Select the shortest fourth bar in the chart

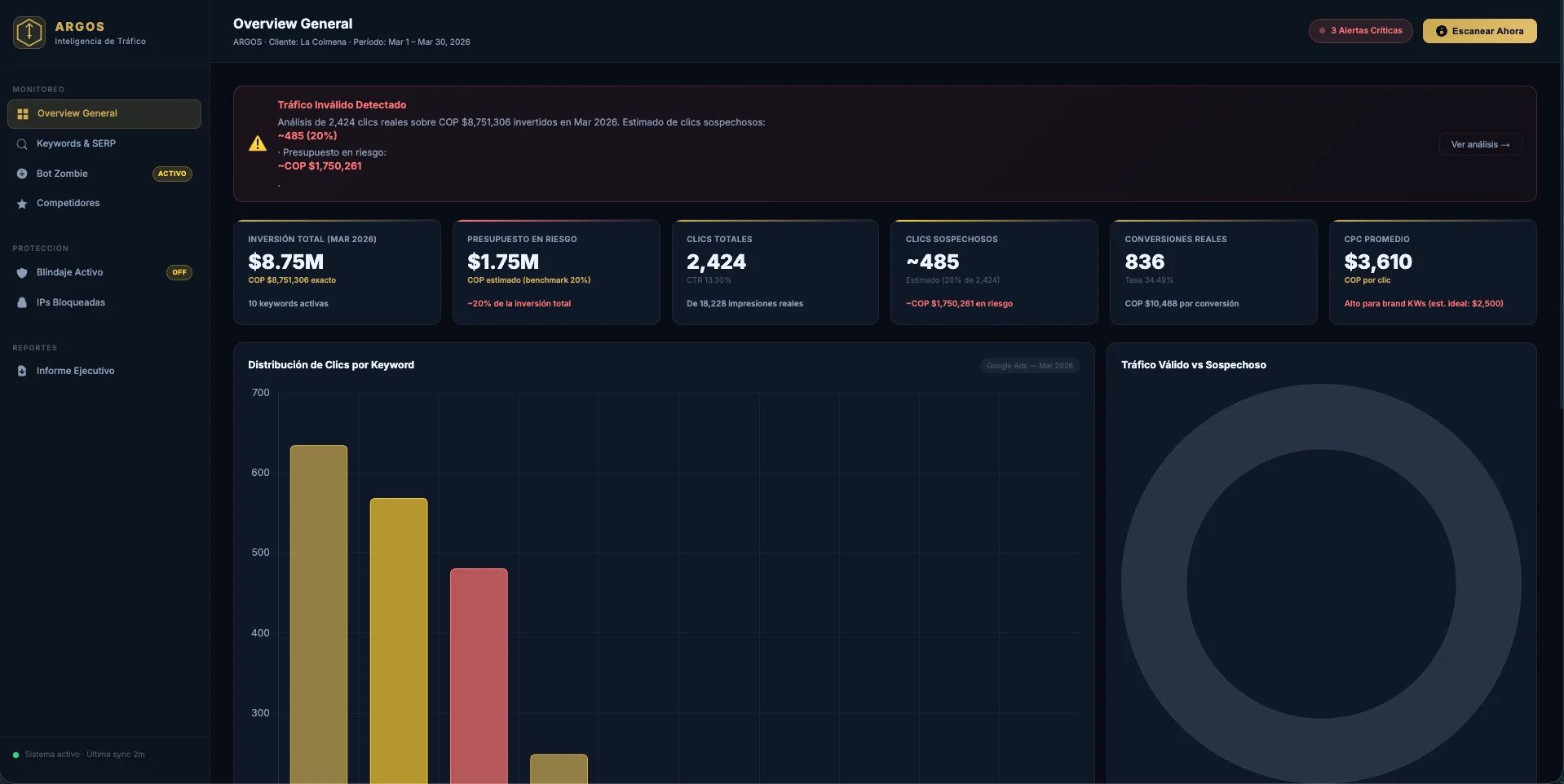559,769
